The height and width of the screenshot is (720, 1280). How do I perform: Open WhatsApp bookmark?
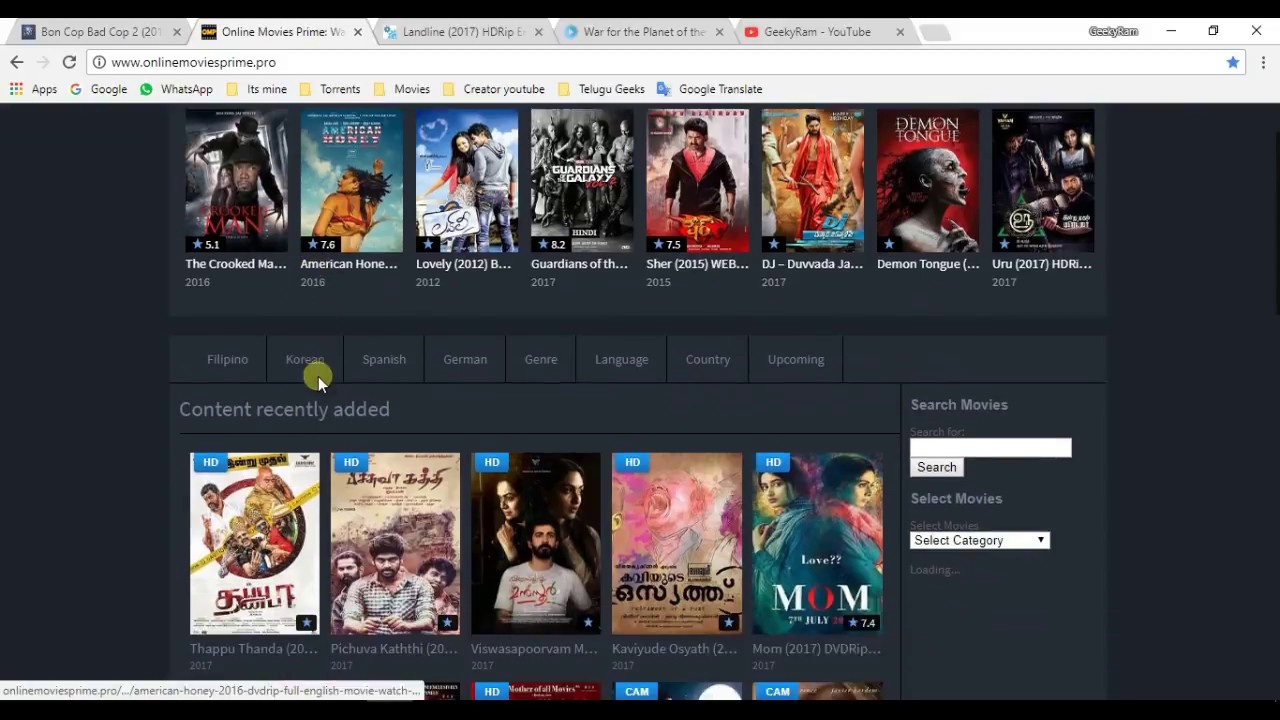click(x=176, y=89)
